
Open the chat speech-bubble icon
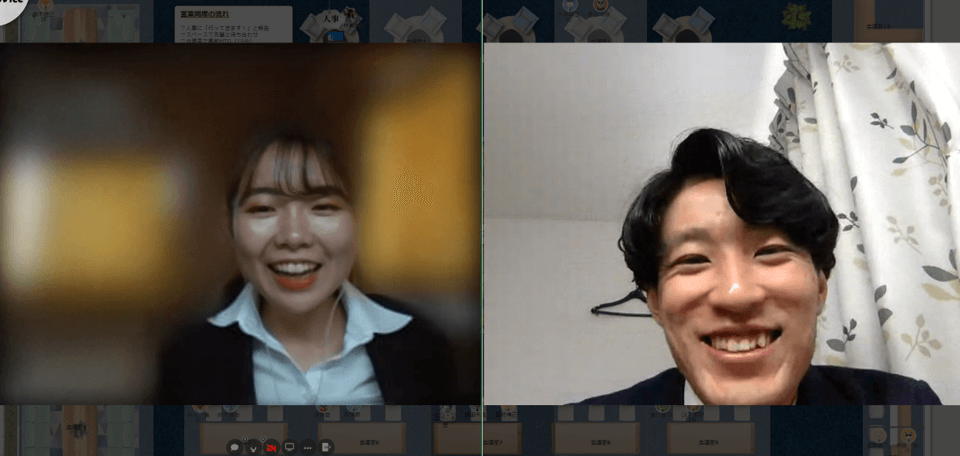pyautogui.click(x=234, y=446)
